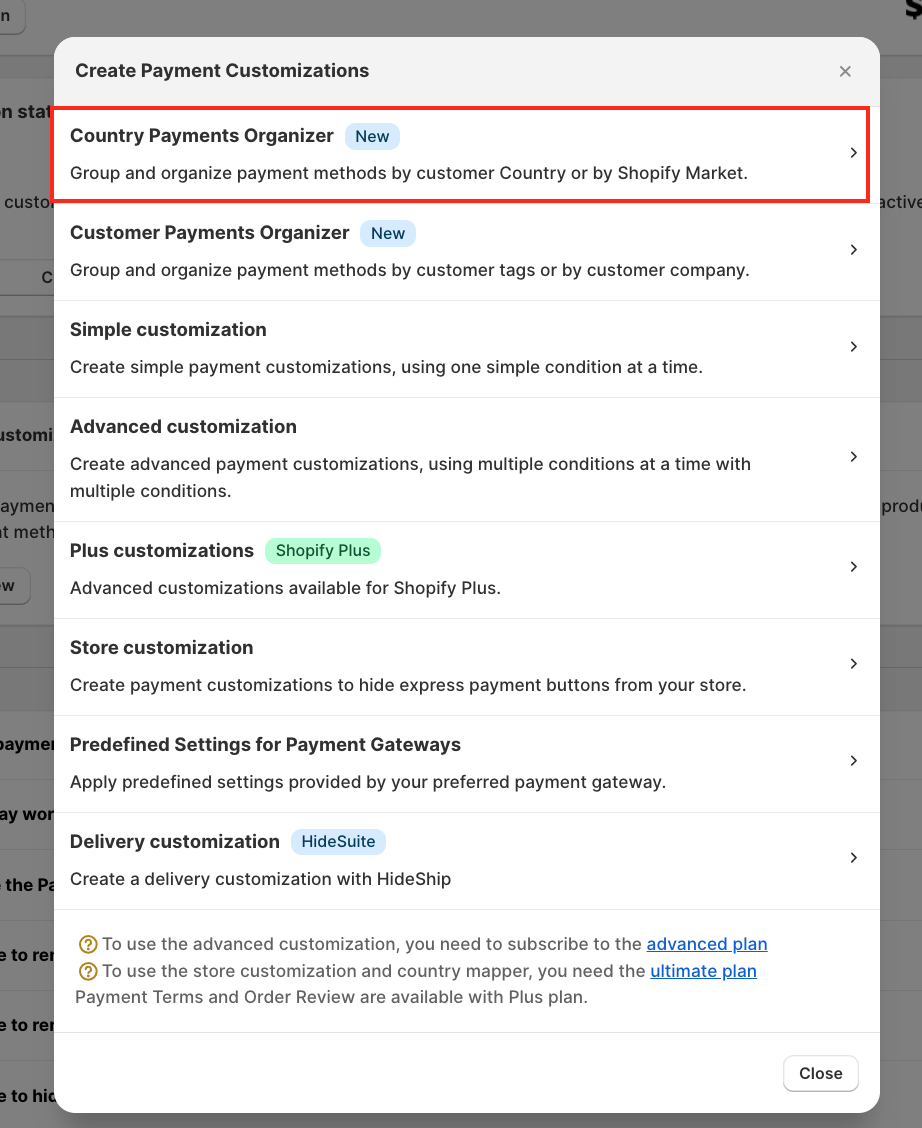
Task: Select Predefined Settings for Payment Gateways
Action: click(x=265, y=745)
